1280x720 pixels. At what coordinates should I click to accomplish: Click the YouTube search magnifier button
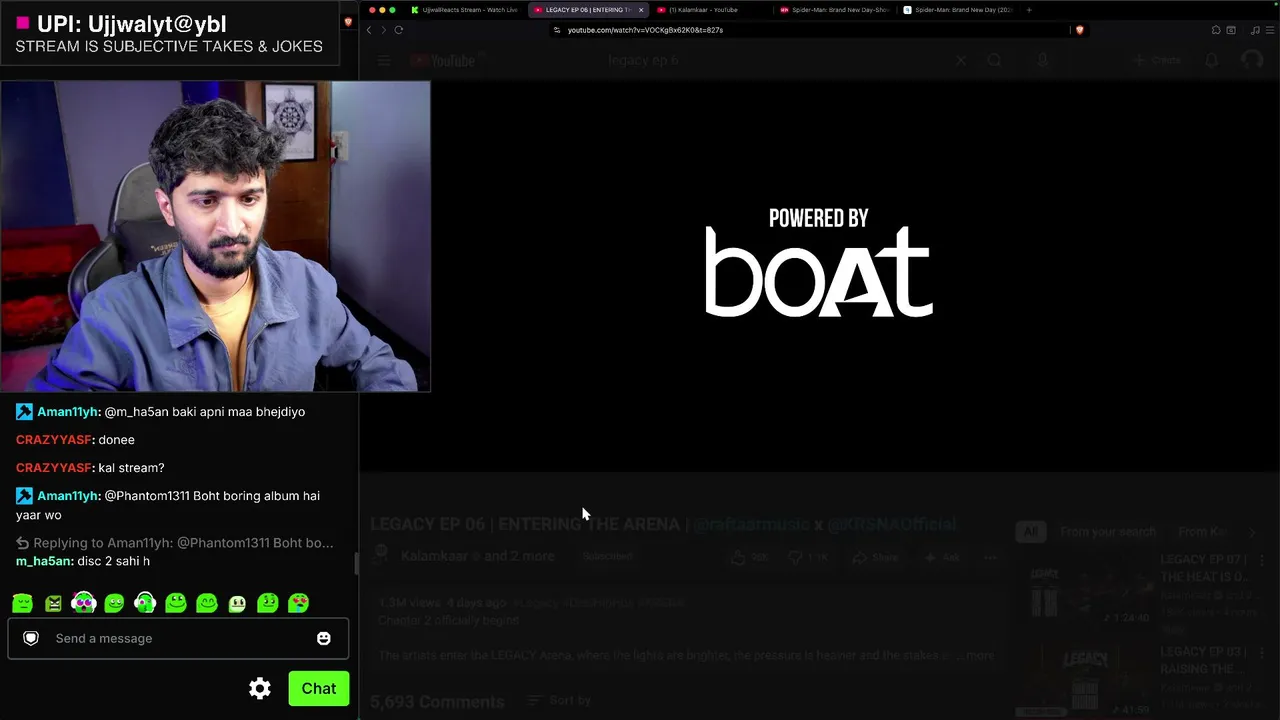coord(994,61)
